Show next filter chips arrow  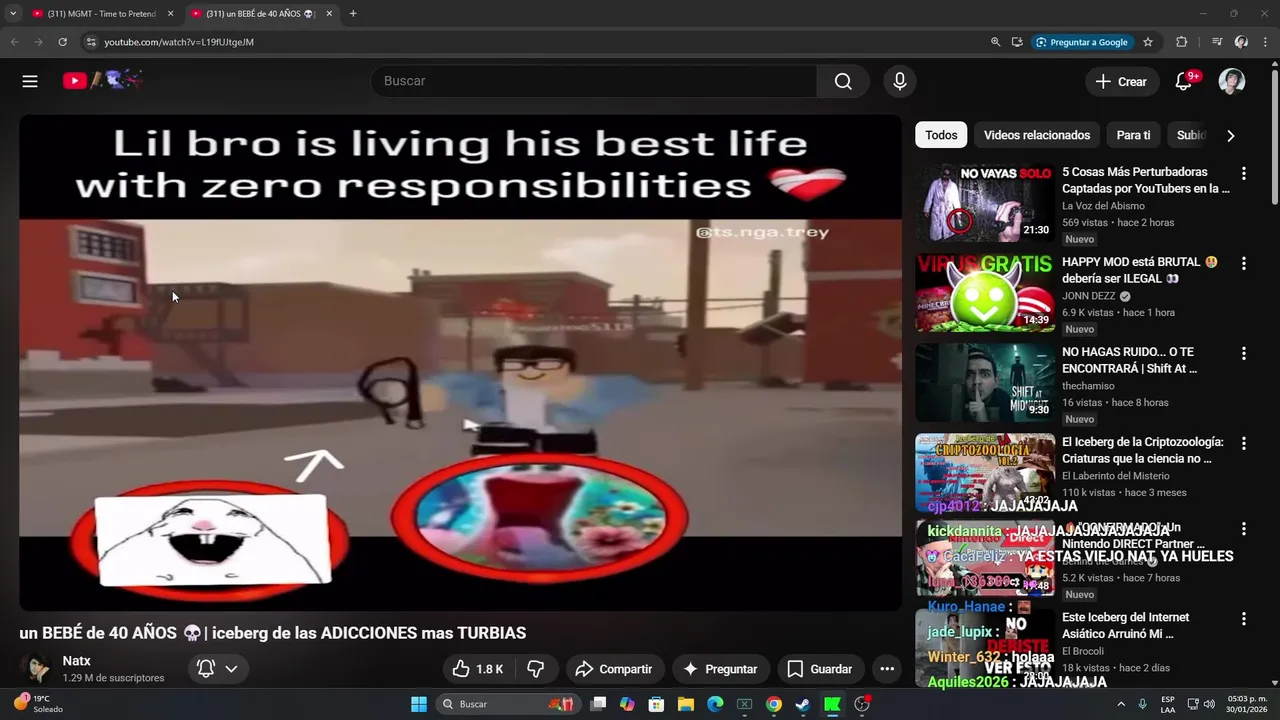click(1231, 135)
